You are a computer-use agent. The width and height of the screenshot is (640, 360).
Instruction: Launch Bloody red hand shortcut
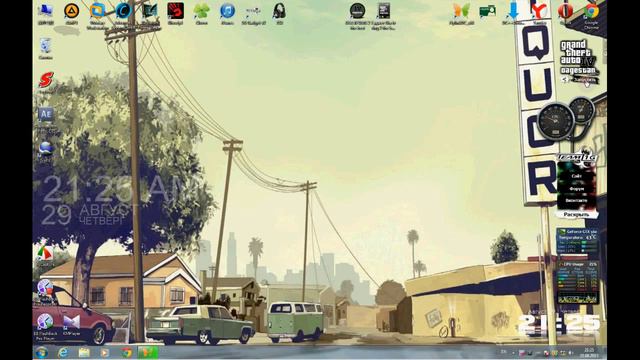pos(175,13)
